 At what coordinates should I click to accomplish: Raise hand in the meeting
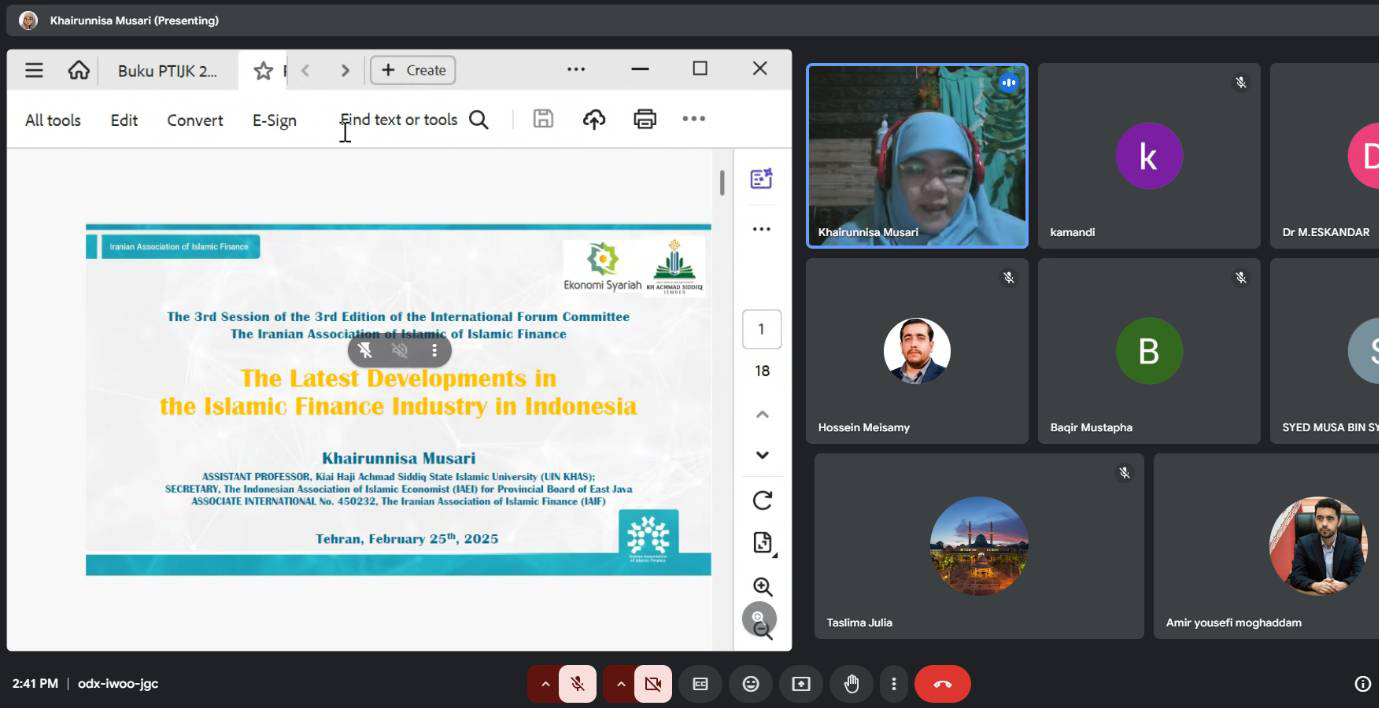pos(851,684)
